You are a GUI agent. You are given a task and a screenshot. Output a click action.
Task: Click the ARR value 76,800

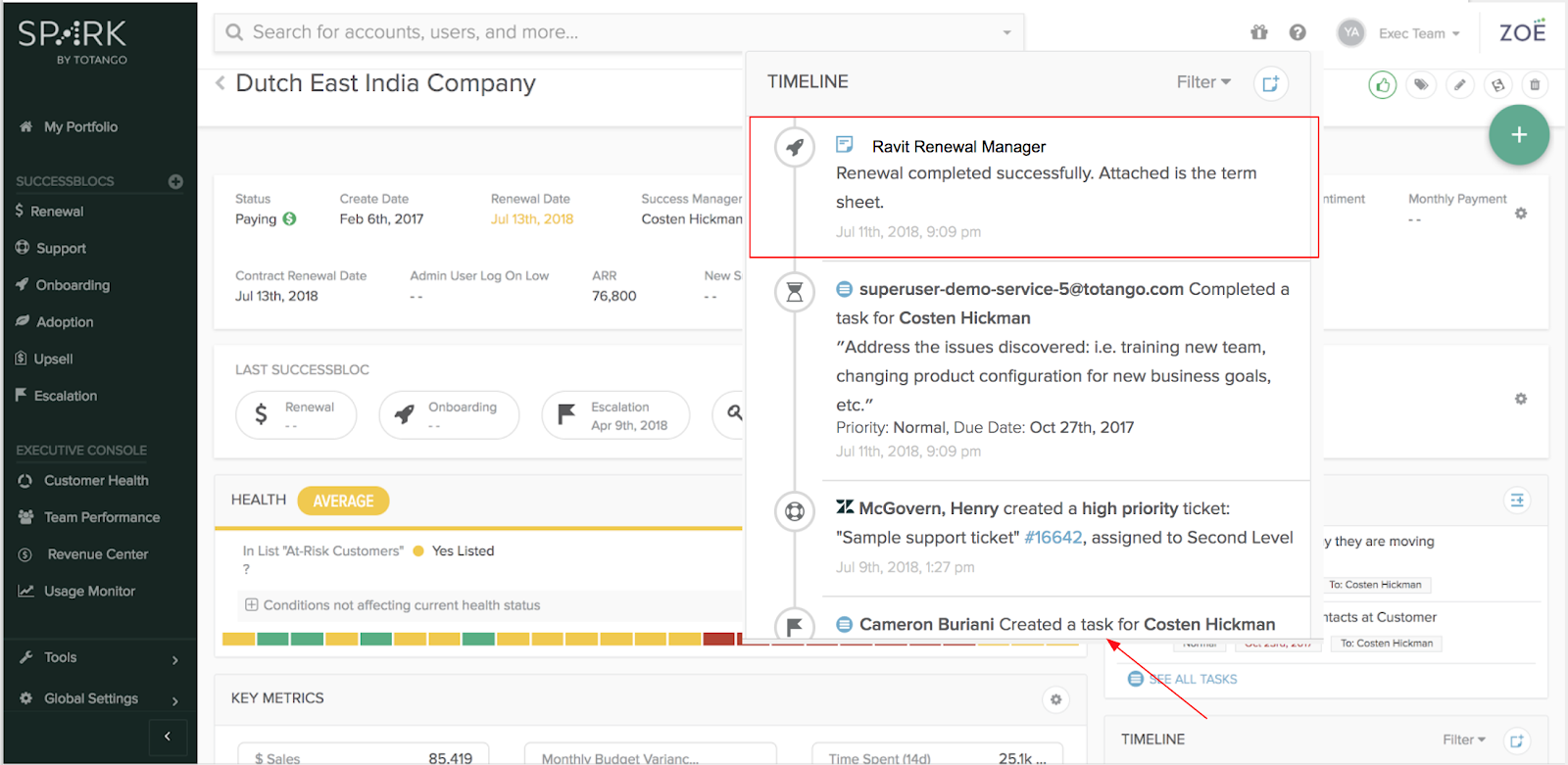click(x=614, y=296)
